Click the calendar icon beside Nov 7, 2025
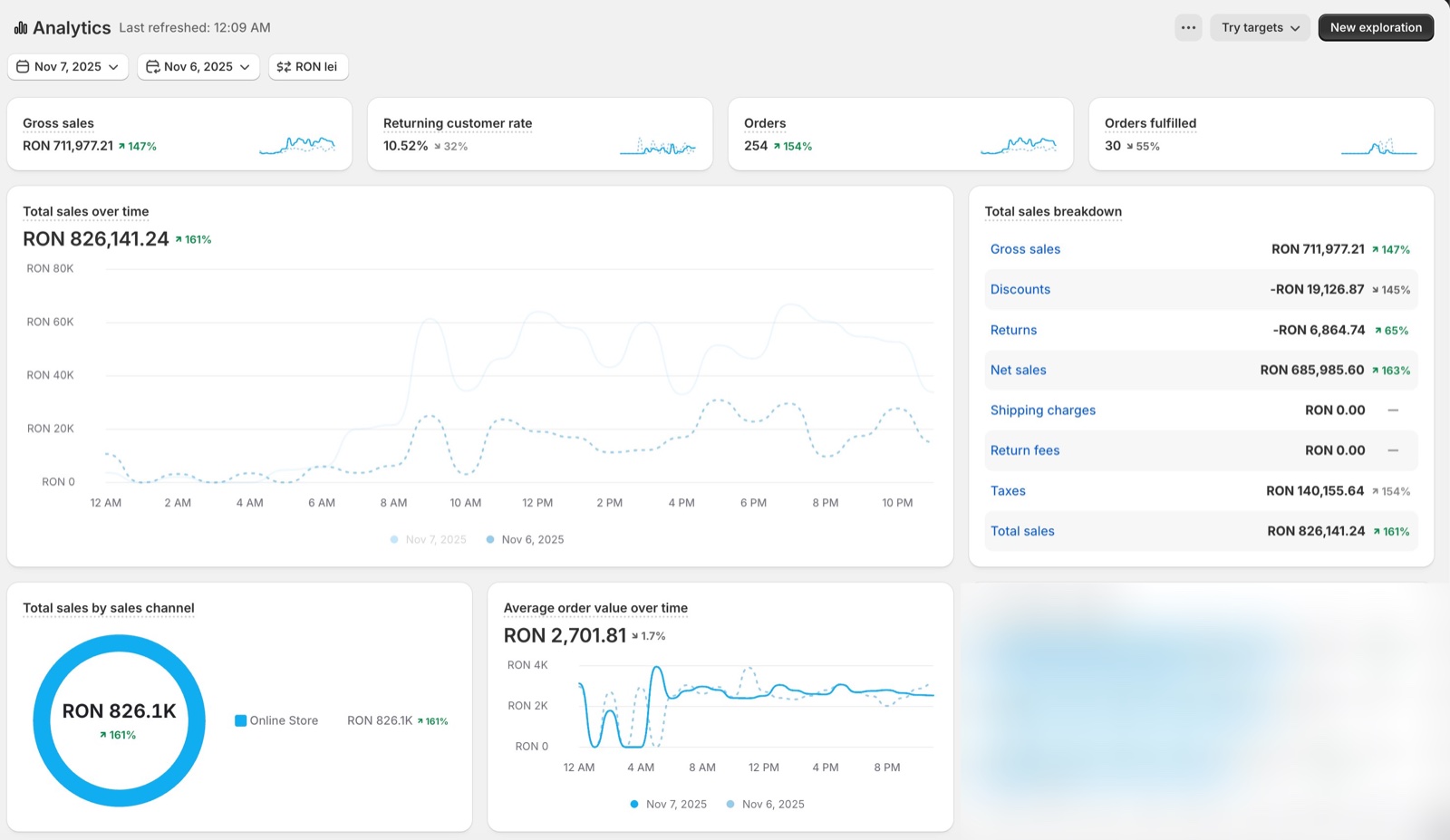The image size is (1450, 840). (x=23, y=67)
